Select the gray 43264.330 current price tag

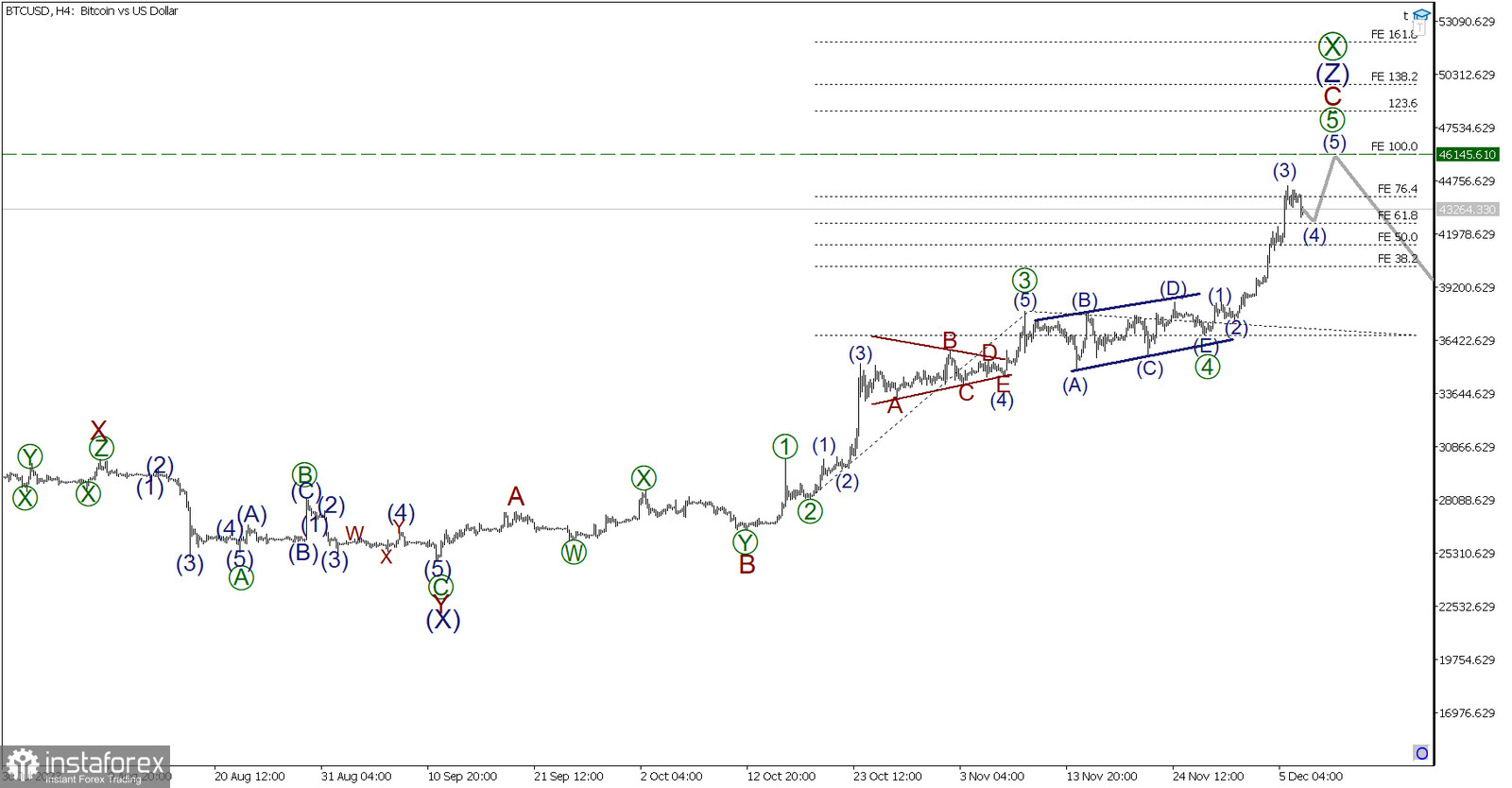point(1468,210)
